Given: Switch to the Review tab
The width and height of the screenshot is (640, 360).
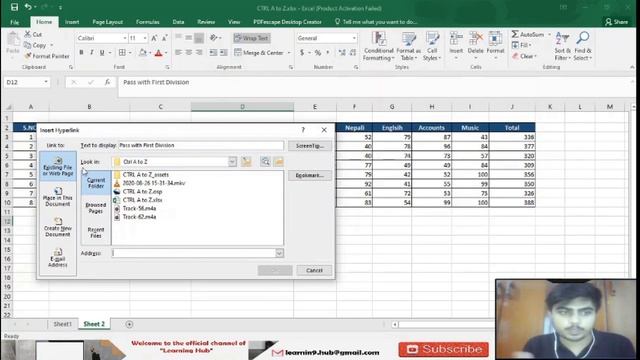Looking at the screenshot, I should click(206, 22).
